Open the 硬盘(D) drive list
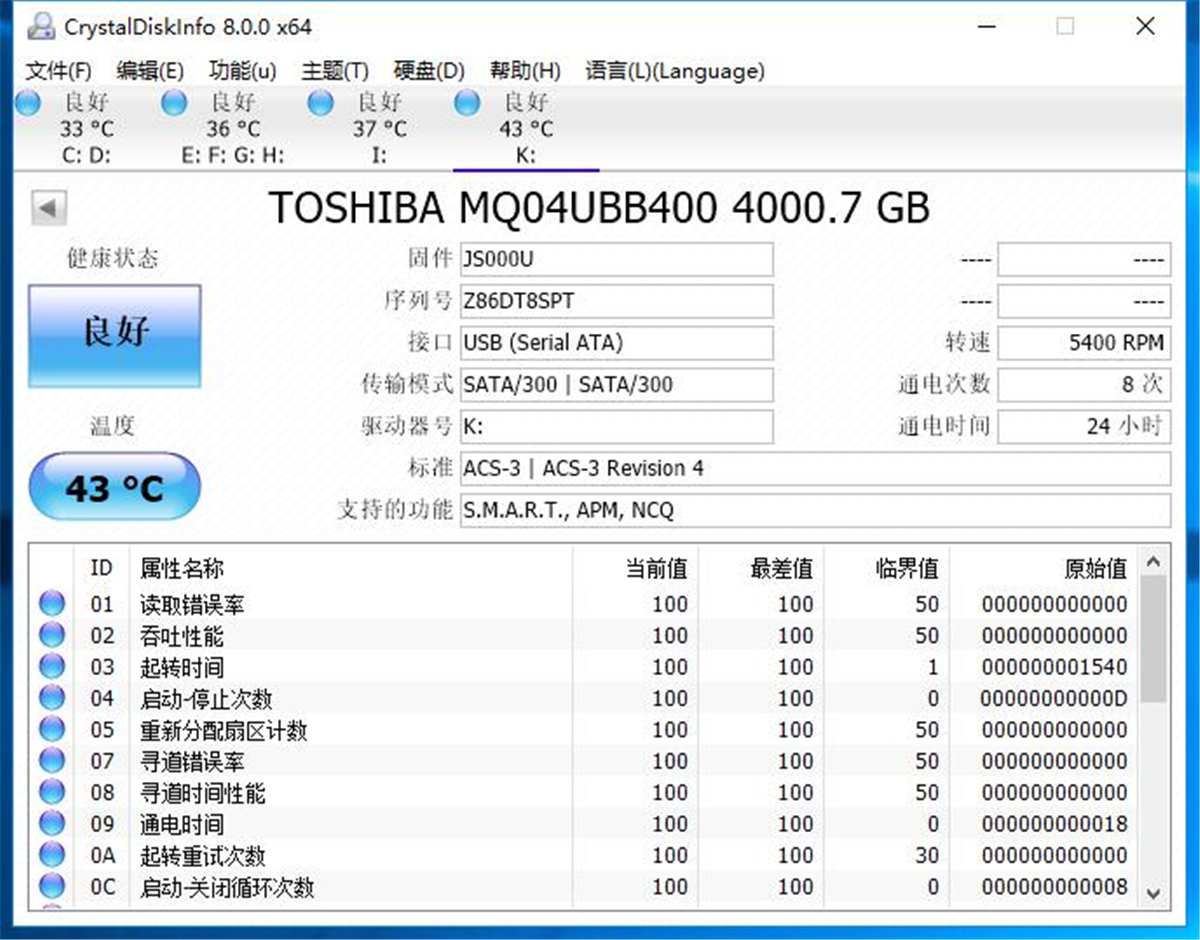This screenshot has width=1200, height=940. (x=428, y=71)
